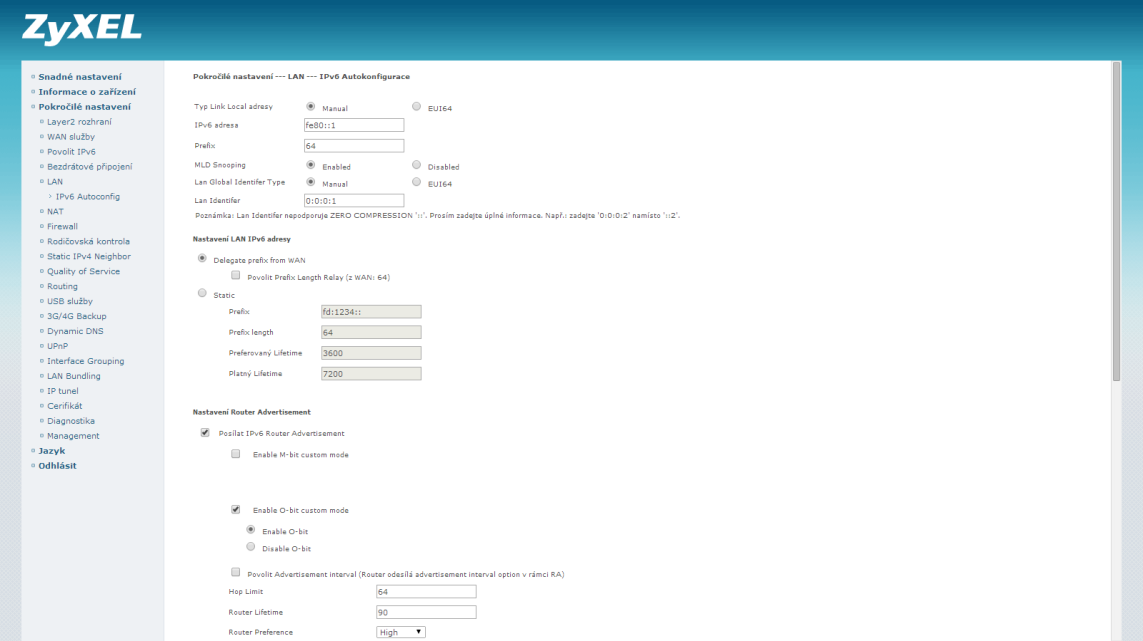Select Static LAN IPv6 address option
This screenshot has width=1143, height=641.
coord(202,293)
